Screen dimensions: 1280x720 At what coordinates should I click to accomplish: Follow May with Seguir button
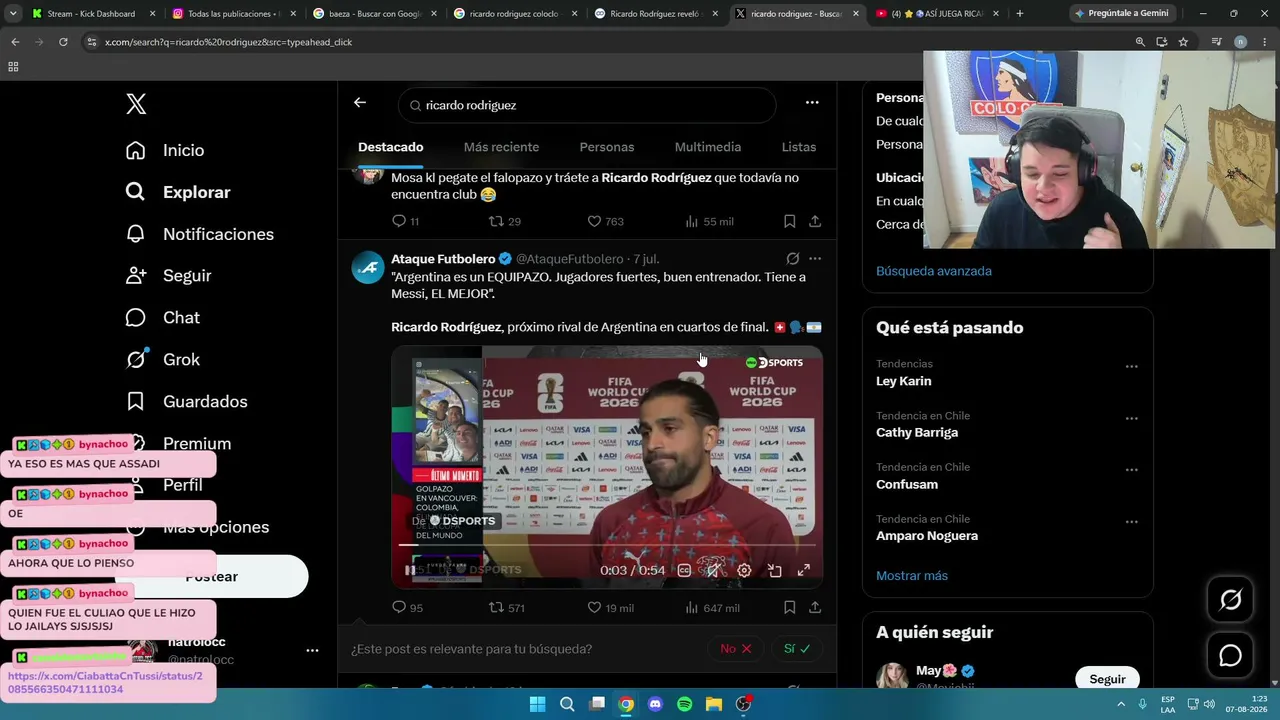point(1107,679)
